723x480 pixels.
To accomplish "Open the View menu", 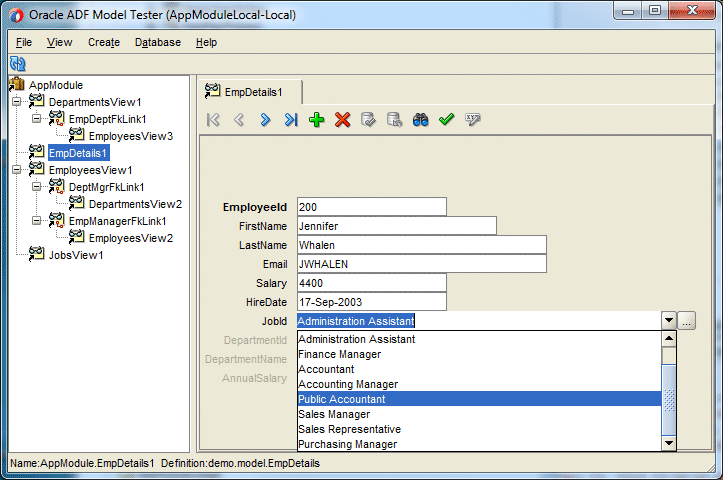I will click(59, 42).
